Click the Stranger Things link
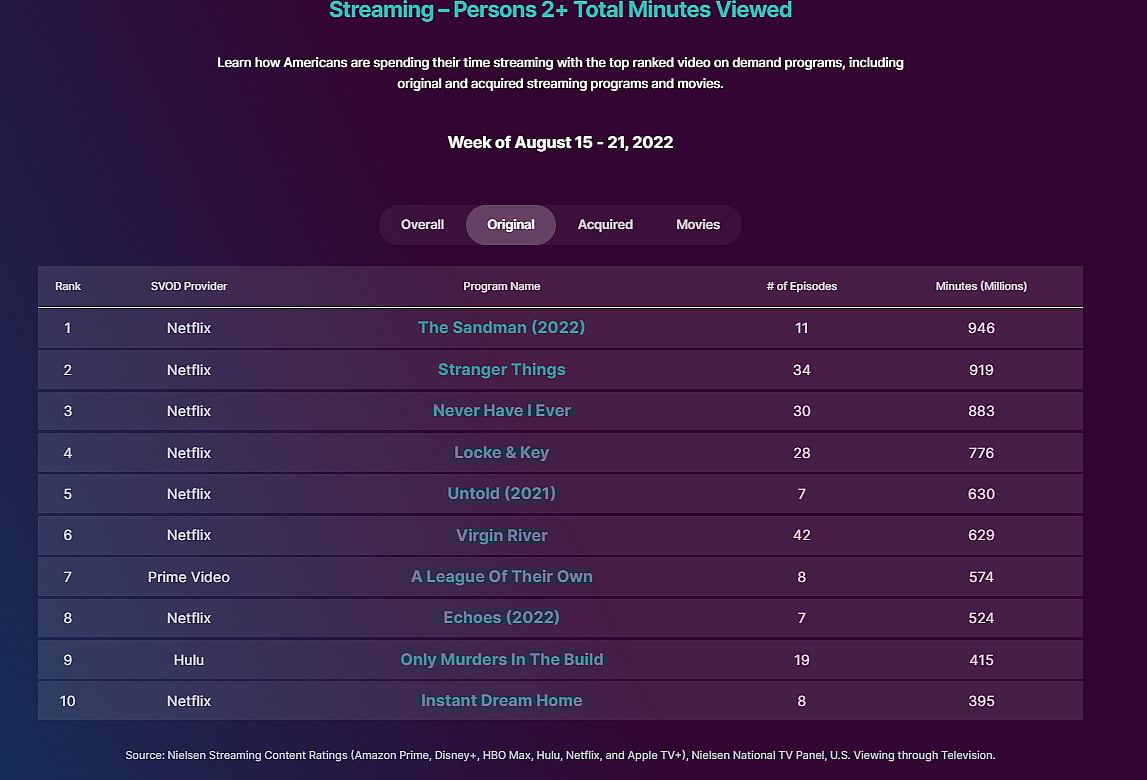 click(501, 370)
